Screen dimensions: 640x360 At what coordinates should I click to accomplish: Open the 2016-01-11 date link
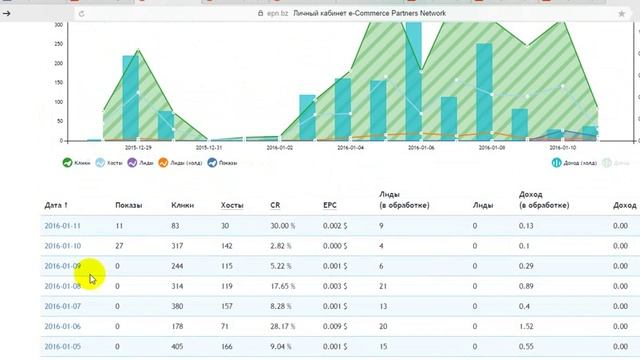click(62, 226)
